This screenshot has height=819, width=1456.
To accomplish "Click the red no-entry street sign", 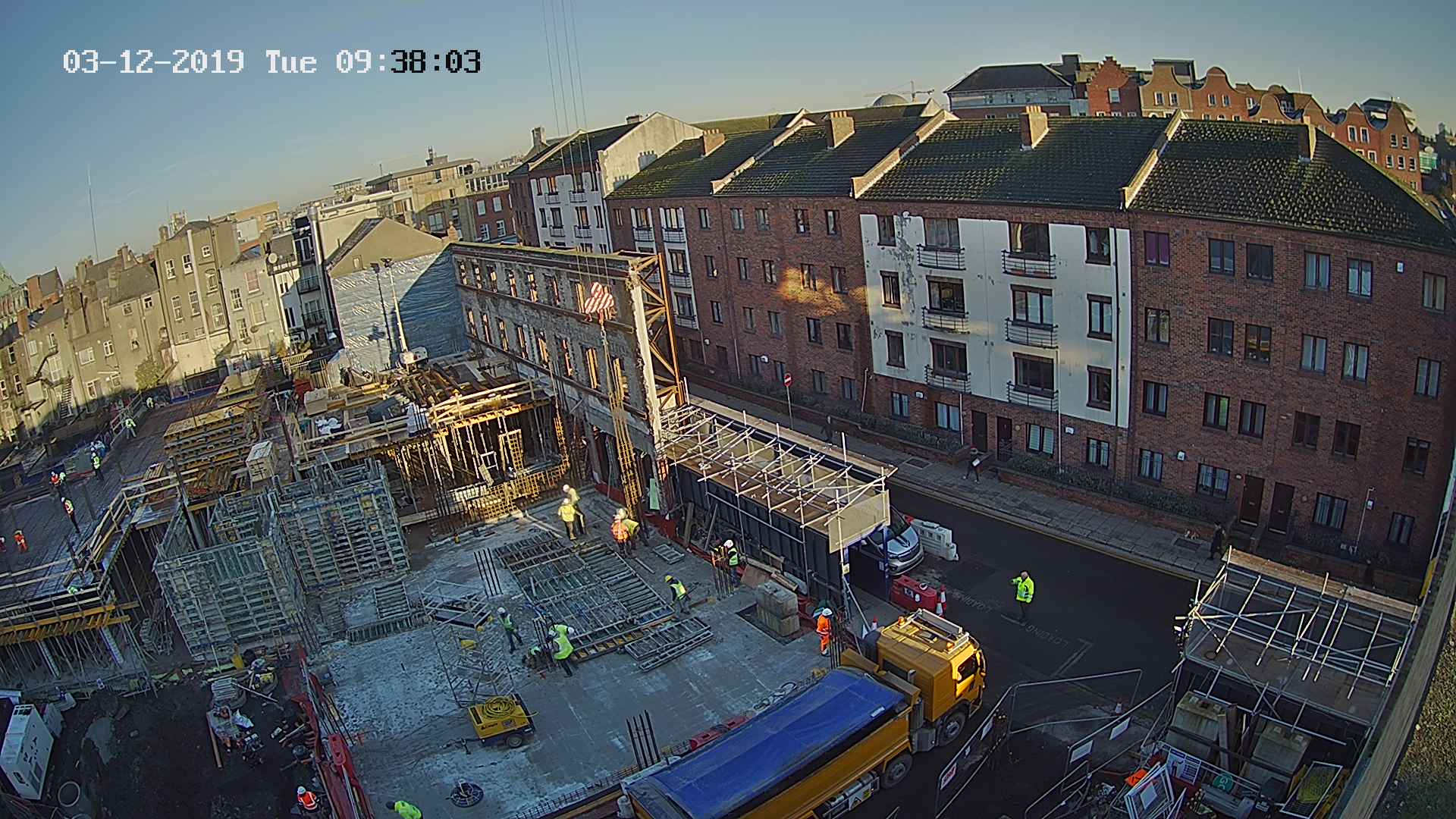I will tap(788, 379).
